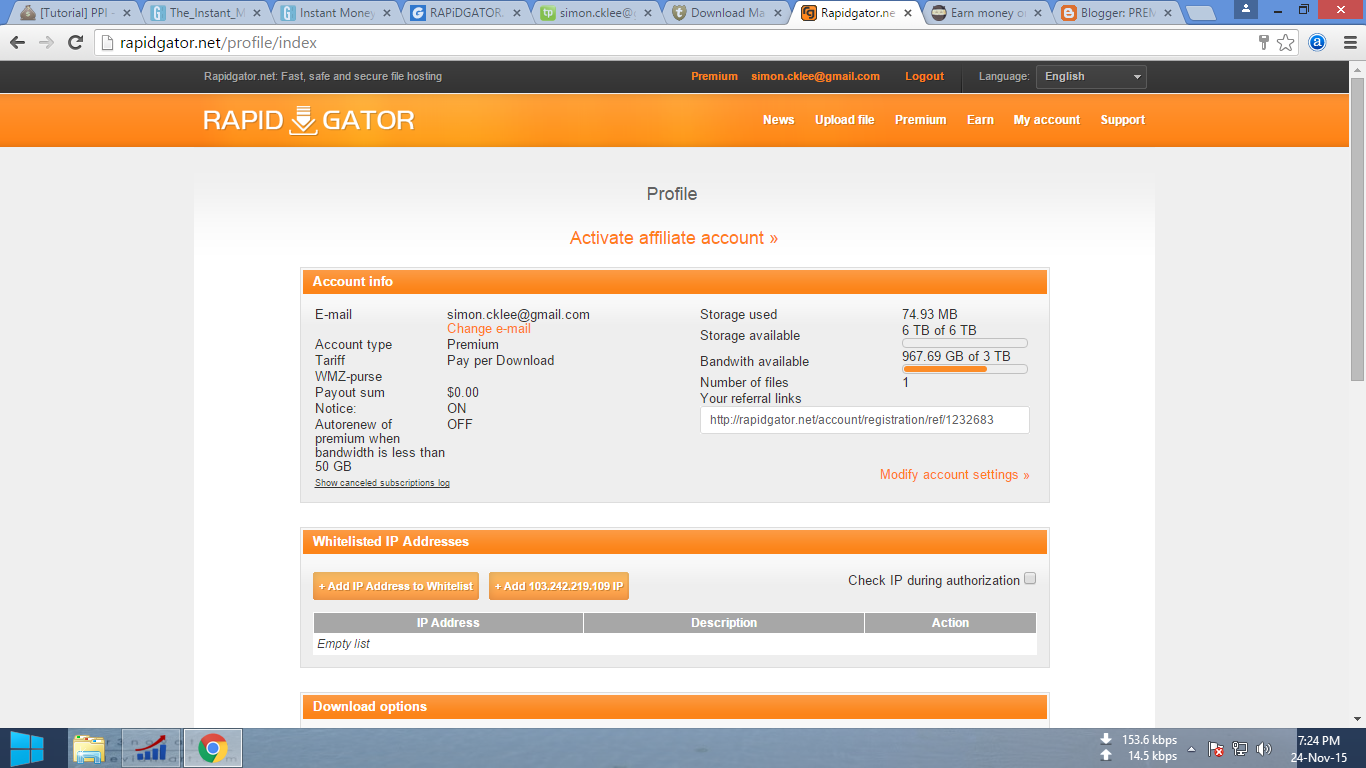This screenshot has height=768, width=1366.
Task: Open Earn in the navigation menu
Action: tap(980, 120)
